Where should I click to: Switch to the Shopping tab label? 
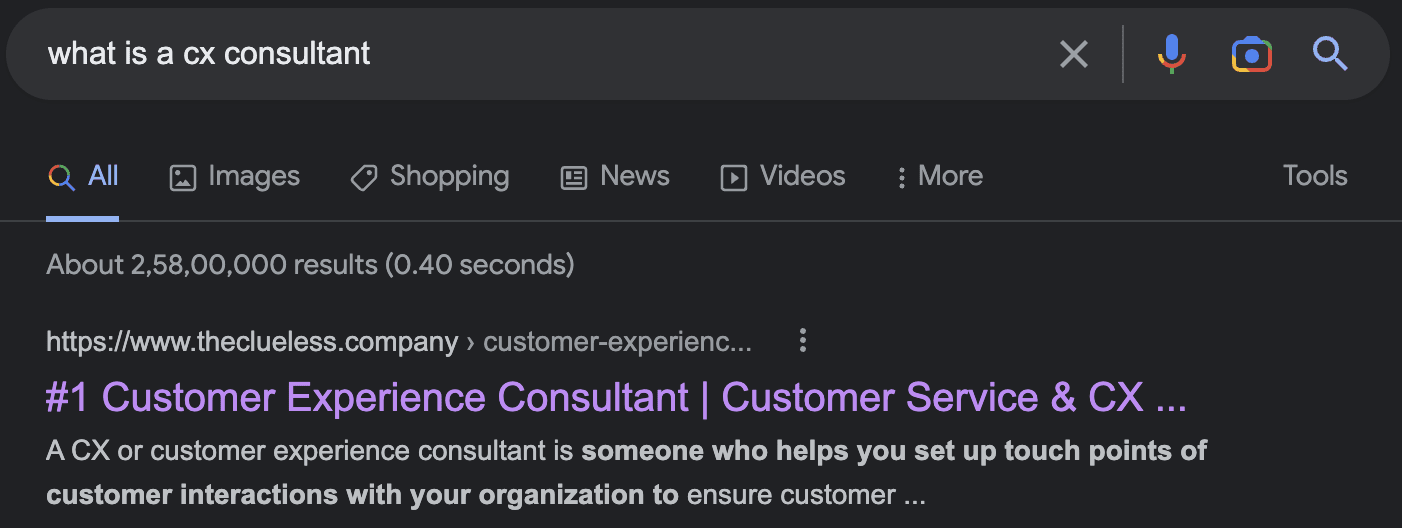point(449,177)
